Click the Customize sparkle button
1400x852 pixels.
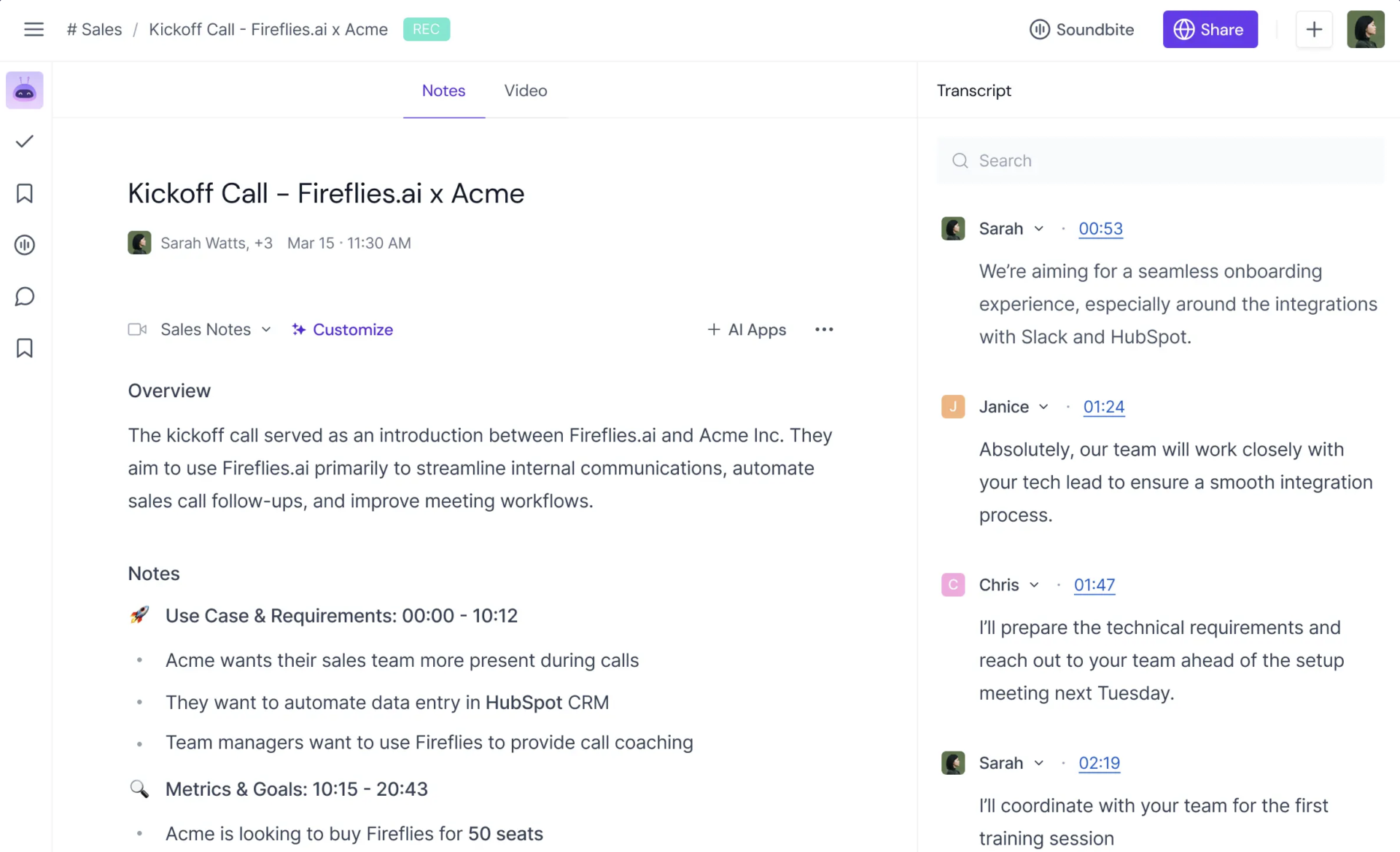(342, 329)
